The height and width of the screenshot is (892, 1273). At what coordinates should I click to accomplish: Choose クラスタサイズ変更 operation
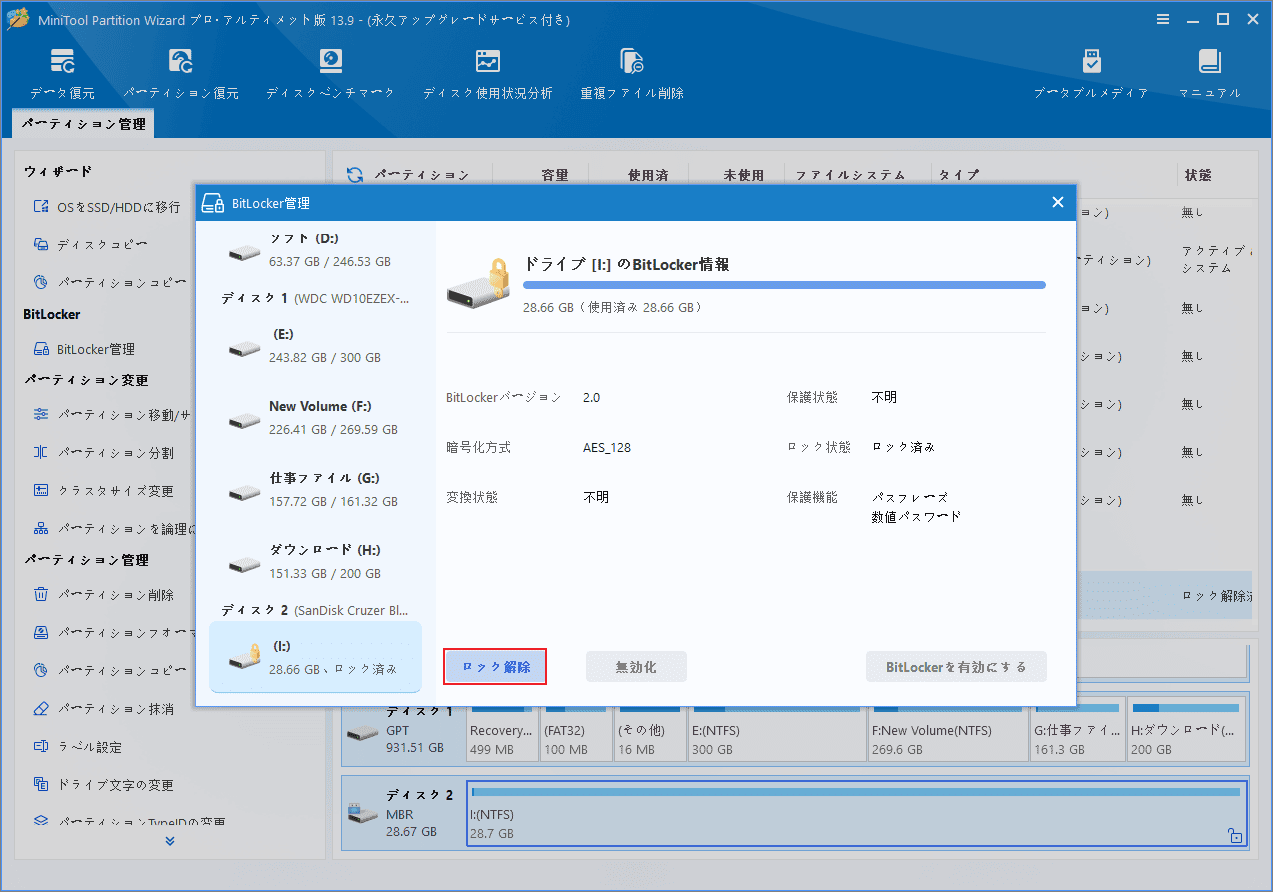point(103,491)
